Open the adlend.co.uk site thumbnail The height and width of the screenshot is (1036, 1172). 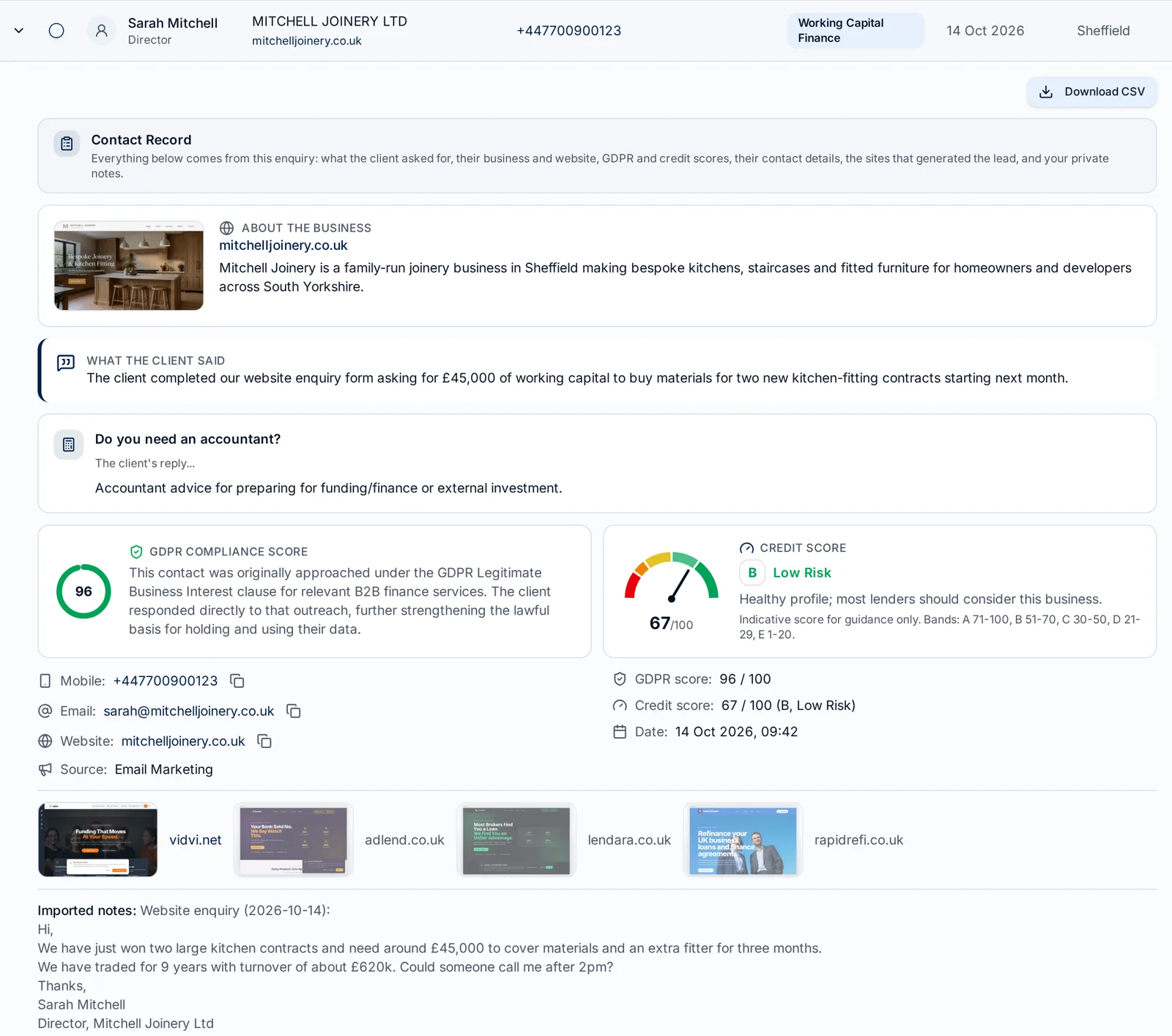(x=293, y=840)
